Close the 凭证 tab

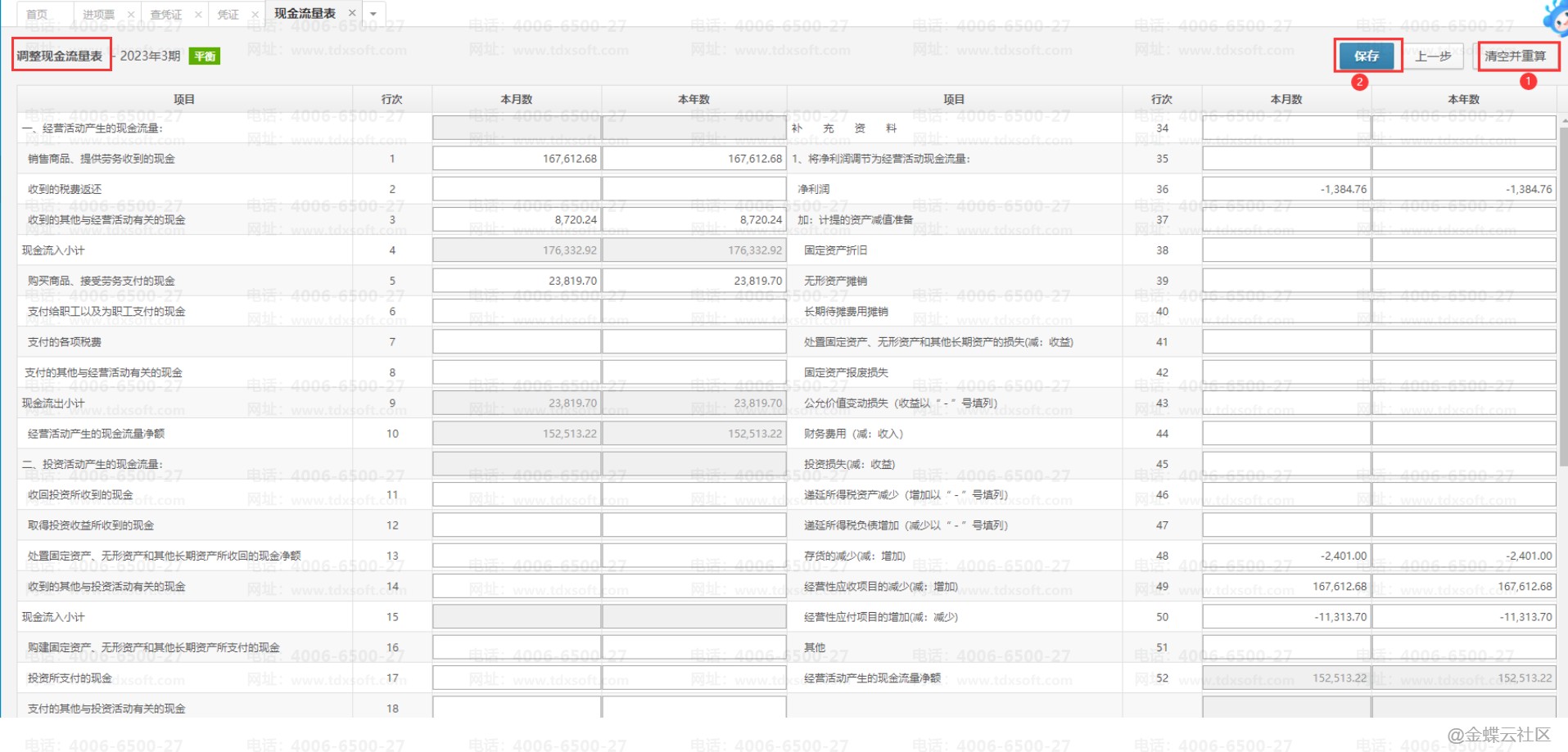click(255, 15)
